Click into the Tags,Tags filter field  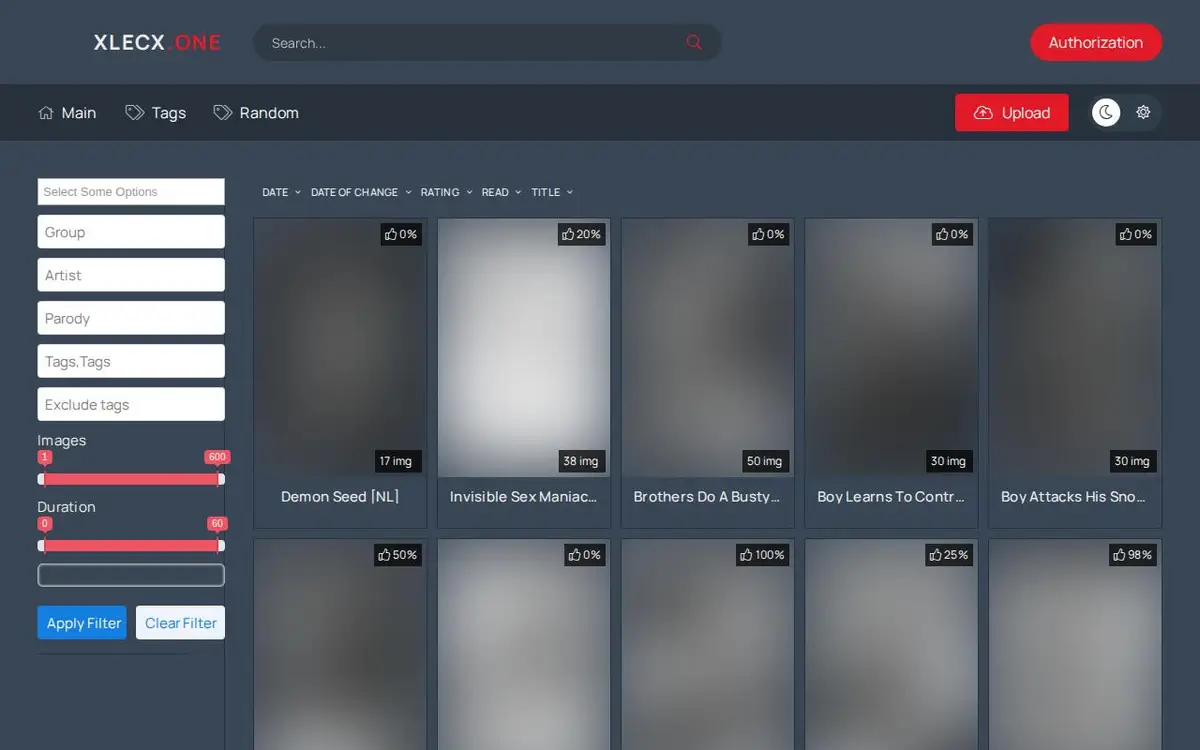tap(131, 361)
